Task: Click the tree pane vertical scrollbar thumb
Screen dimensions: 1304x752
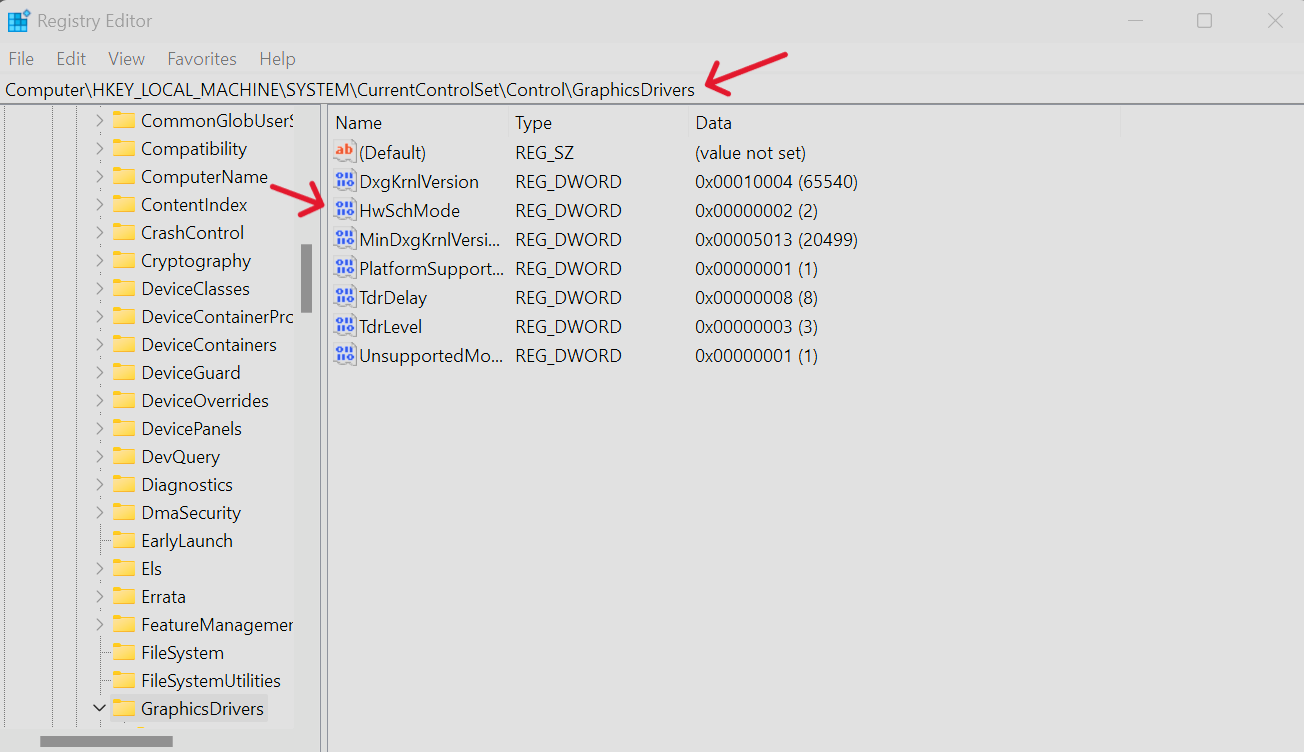Action: 306,278
